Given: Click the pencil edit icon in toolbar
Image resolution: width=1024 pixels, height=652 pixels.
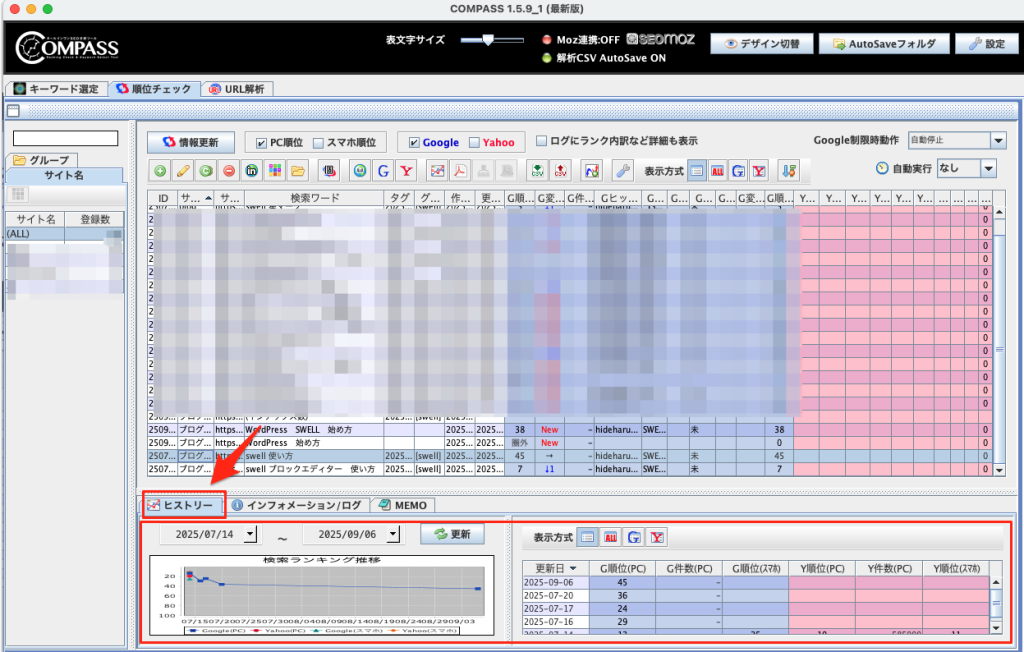Looking at the screenshot, I should [x=183, y=170].
